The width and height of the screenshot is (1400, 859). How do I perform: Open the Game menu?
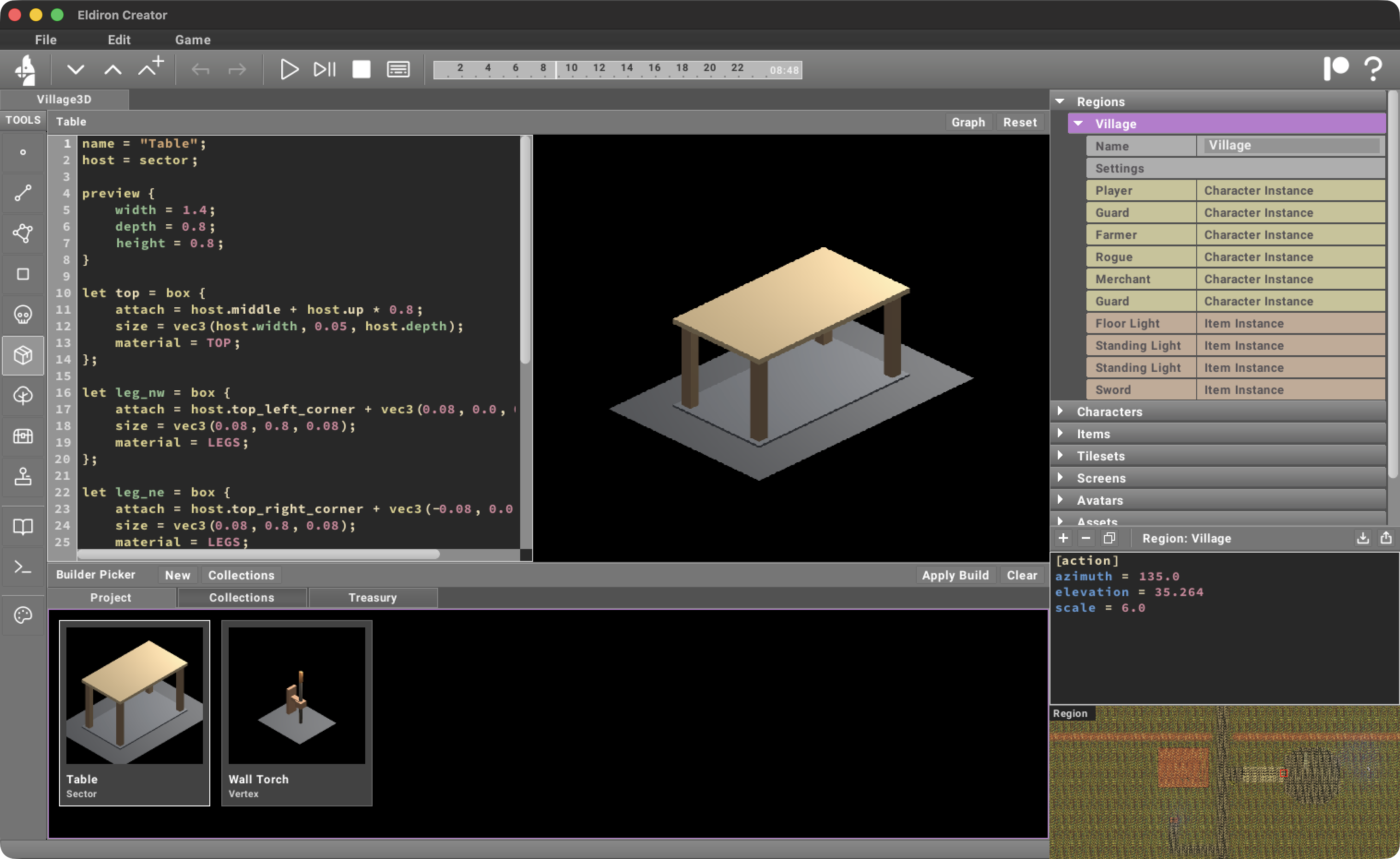click(193, 40)
